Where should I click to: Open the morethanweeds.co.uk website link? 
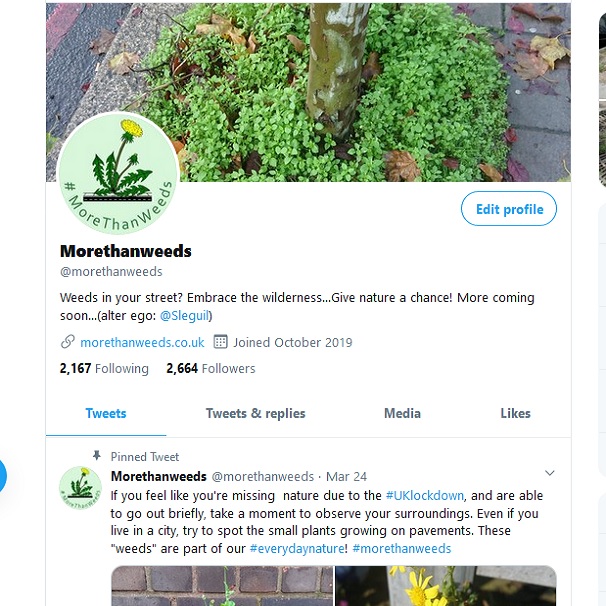pyautogui.click(x=142, y=342)
